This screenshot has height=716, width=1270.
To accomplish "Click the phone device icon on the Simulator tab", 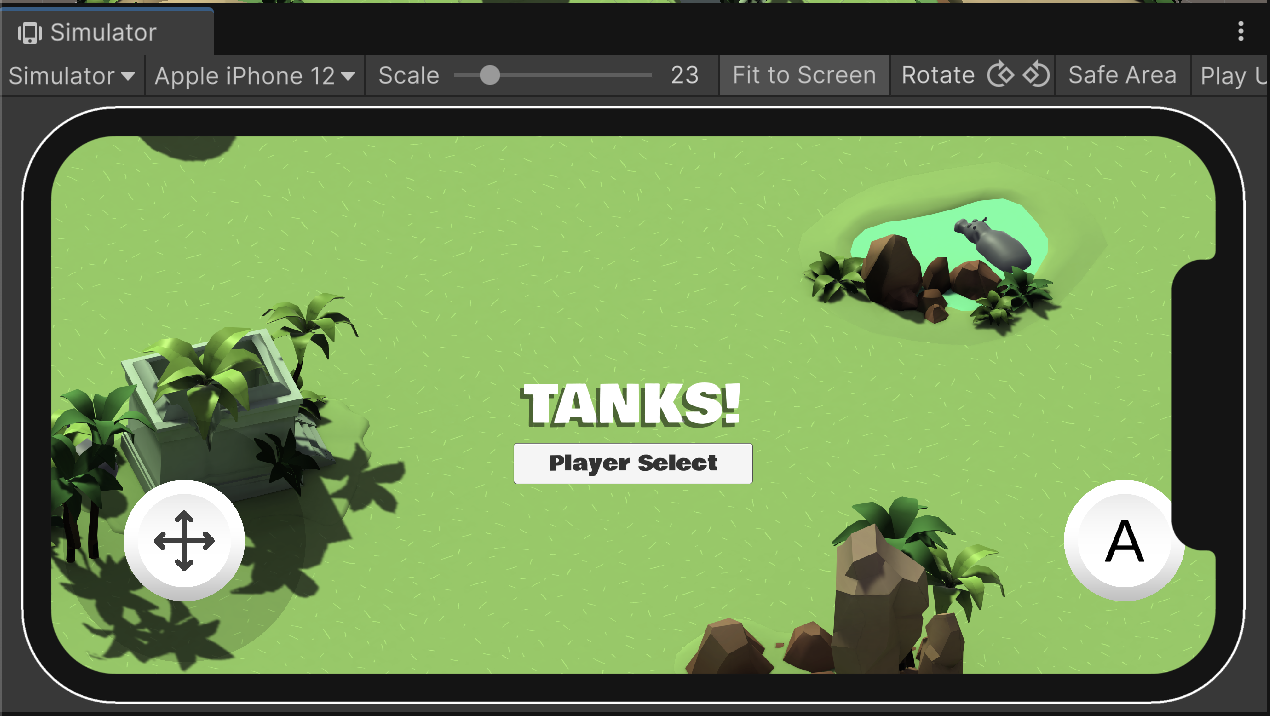I will coord(30,31).
